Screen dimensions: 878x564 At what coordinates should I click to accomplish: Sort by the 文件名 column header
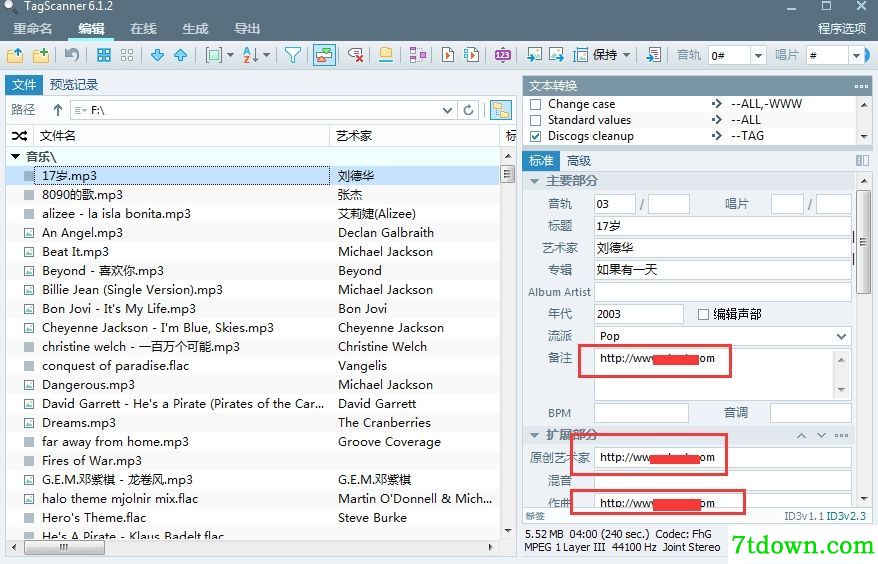pos(182,136)
